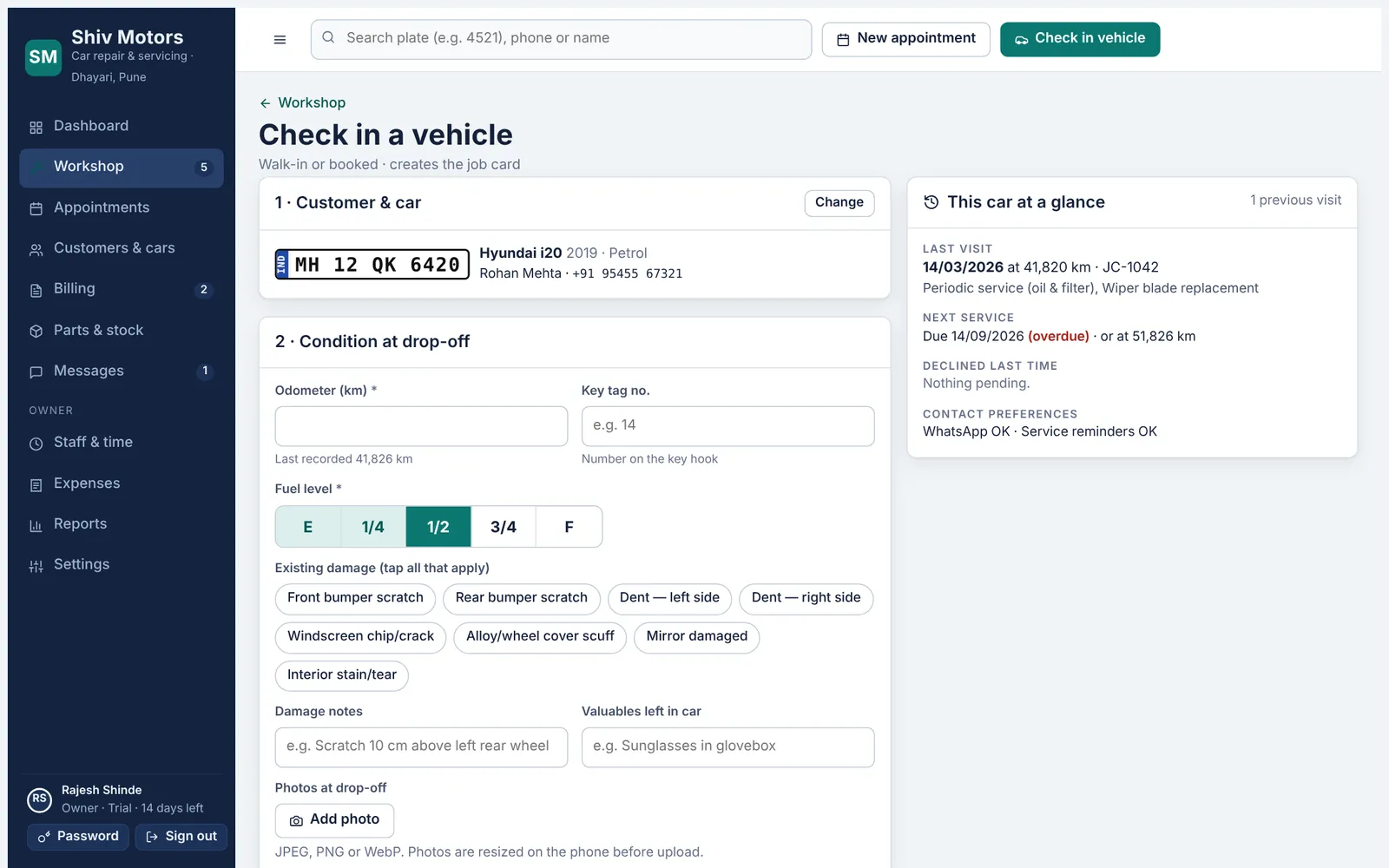Toggle Rear bumper scratch damage chip

(x=521, y=598)
